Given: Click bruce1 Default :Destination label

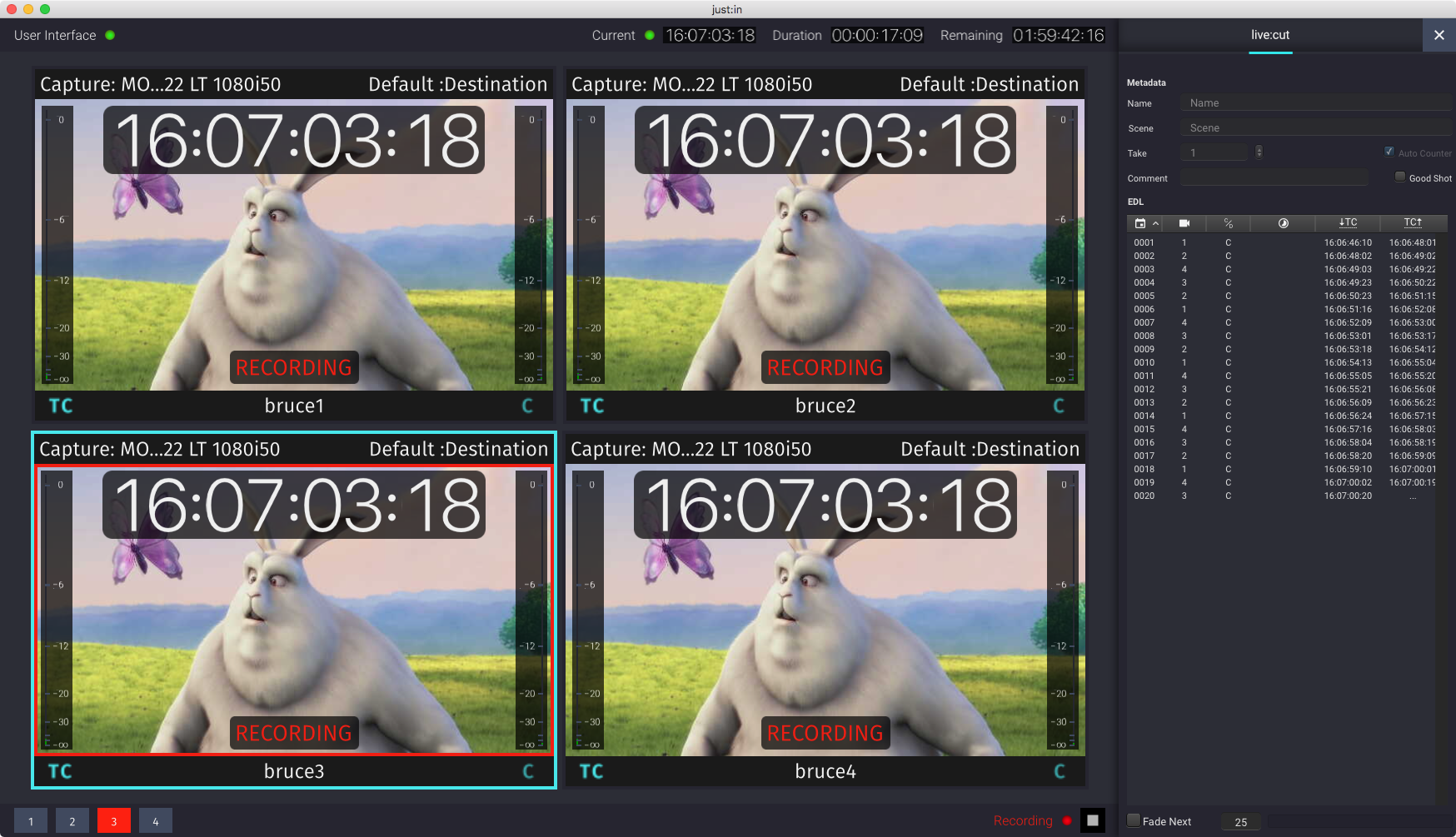Looking at the screenshot, I should pyautogui.click(x=458, y=84).
